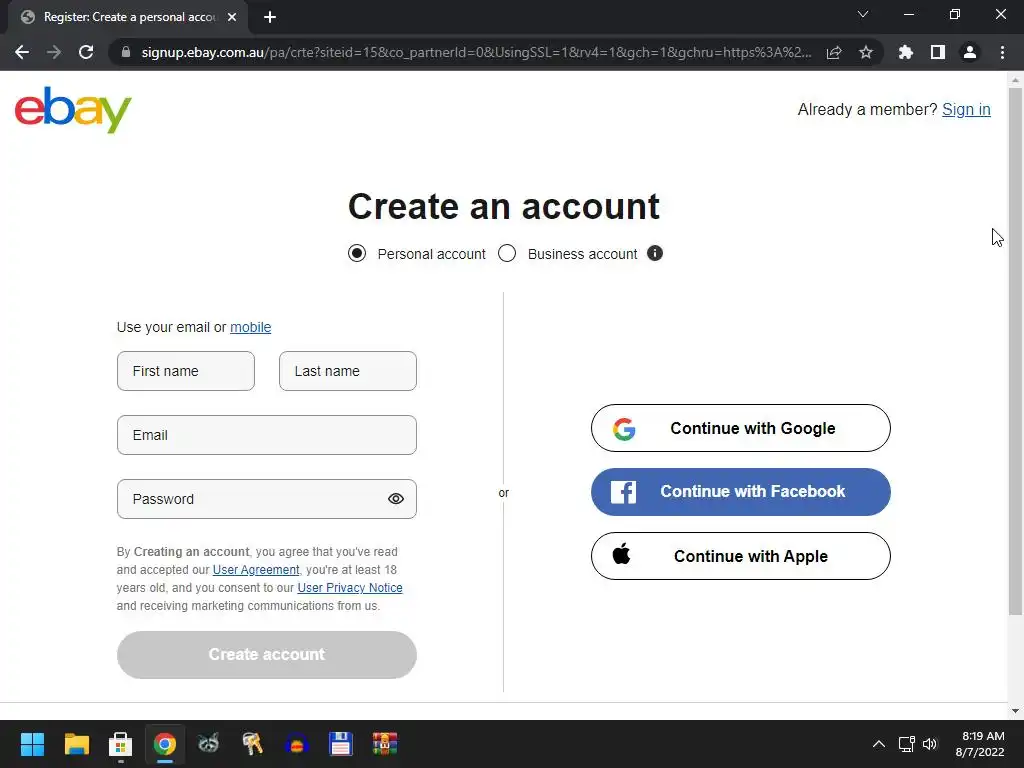This screenshot has height=768, width=1024.
Task: Open the User Agreement link
Action: point(256,569)
